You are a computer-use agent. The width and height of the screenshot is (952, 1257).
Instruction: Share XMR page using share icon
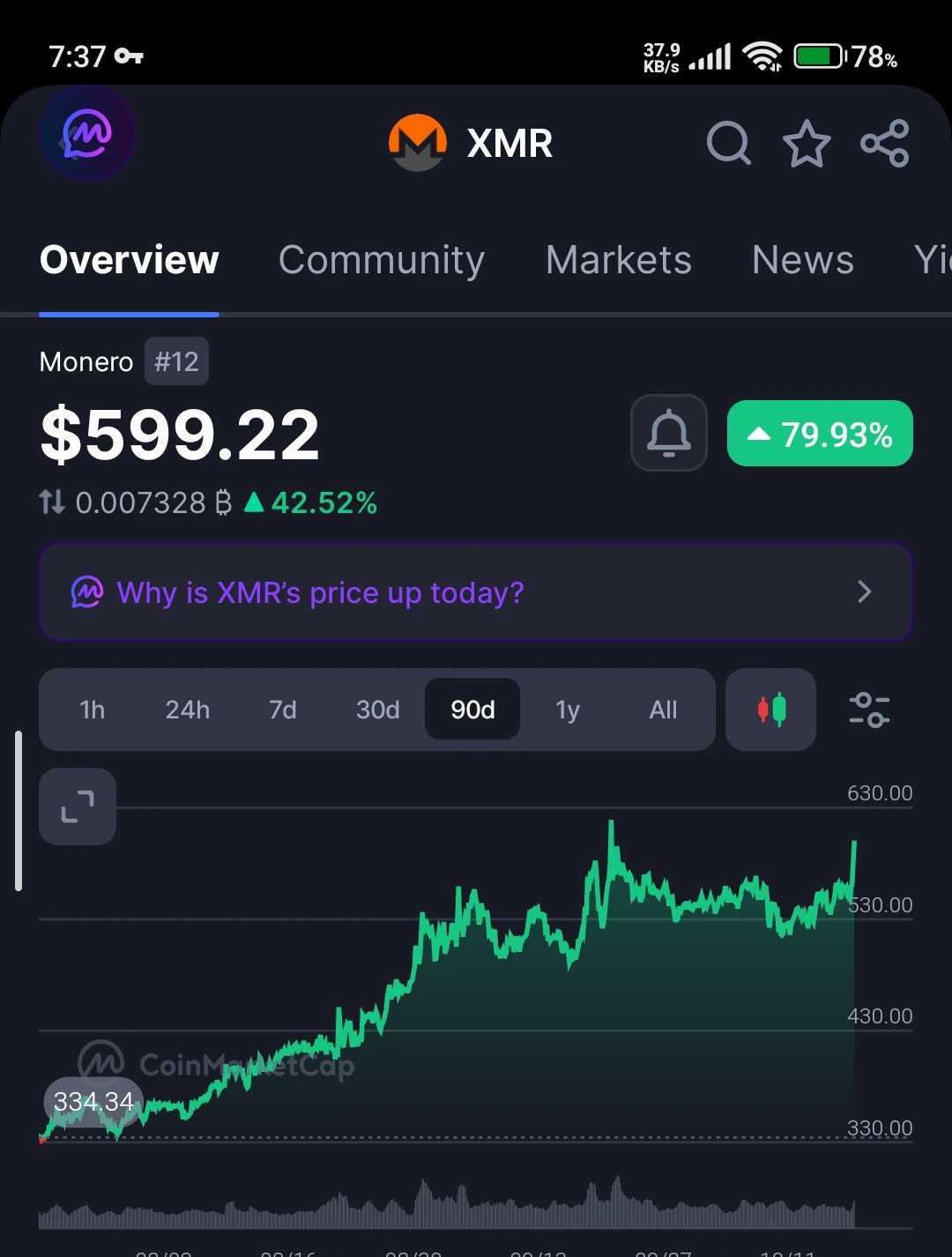coord(885,143)
